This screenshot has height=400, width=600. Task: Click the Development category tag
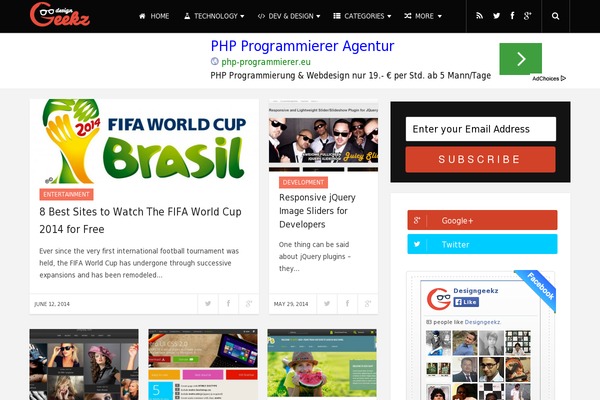tap(303, 183)
